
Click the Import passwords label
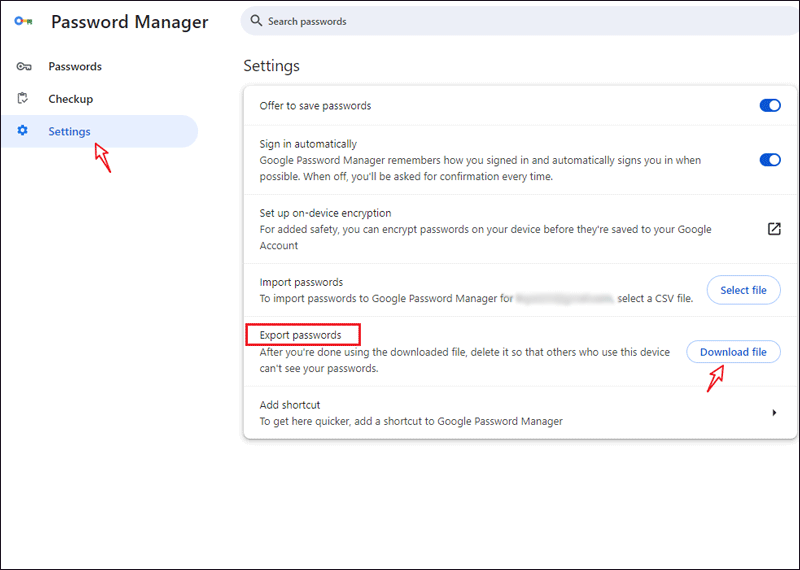301,282
